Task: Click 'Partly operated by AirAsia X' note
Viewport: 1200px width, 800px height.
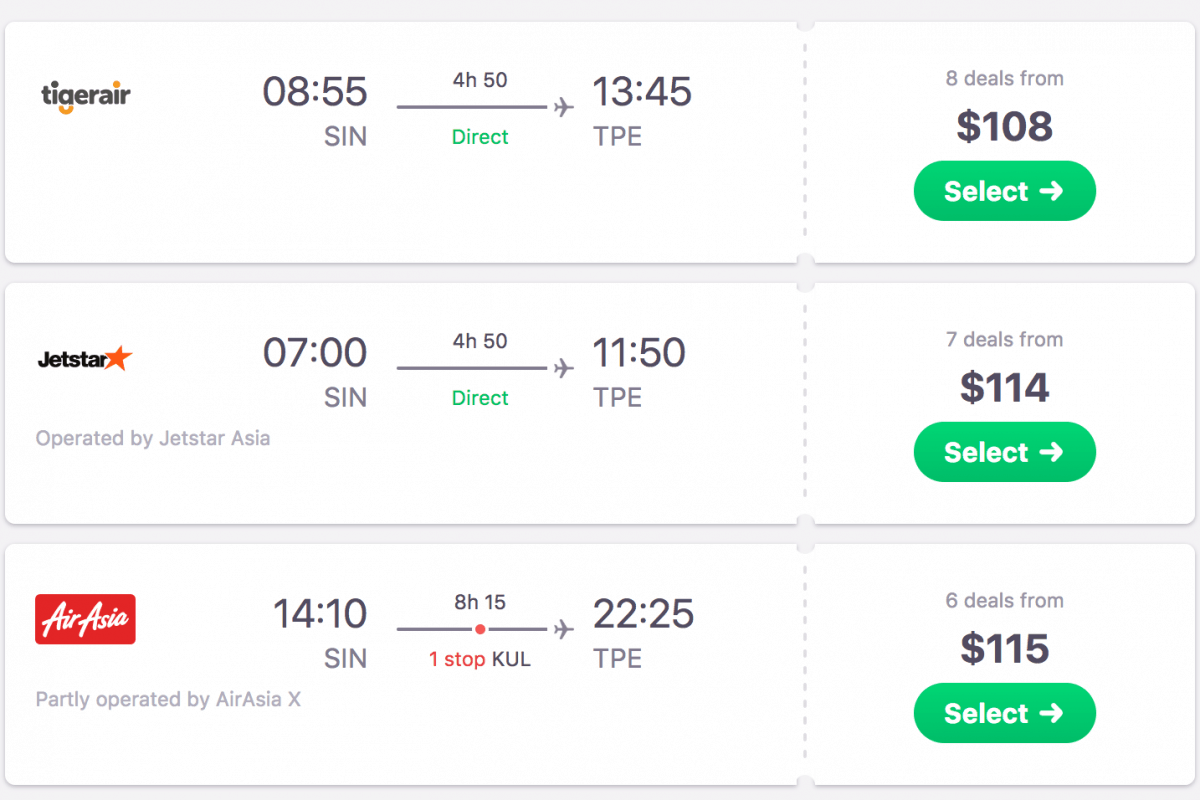Action: click(x=168, y=699)
